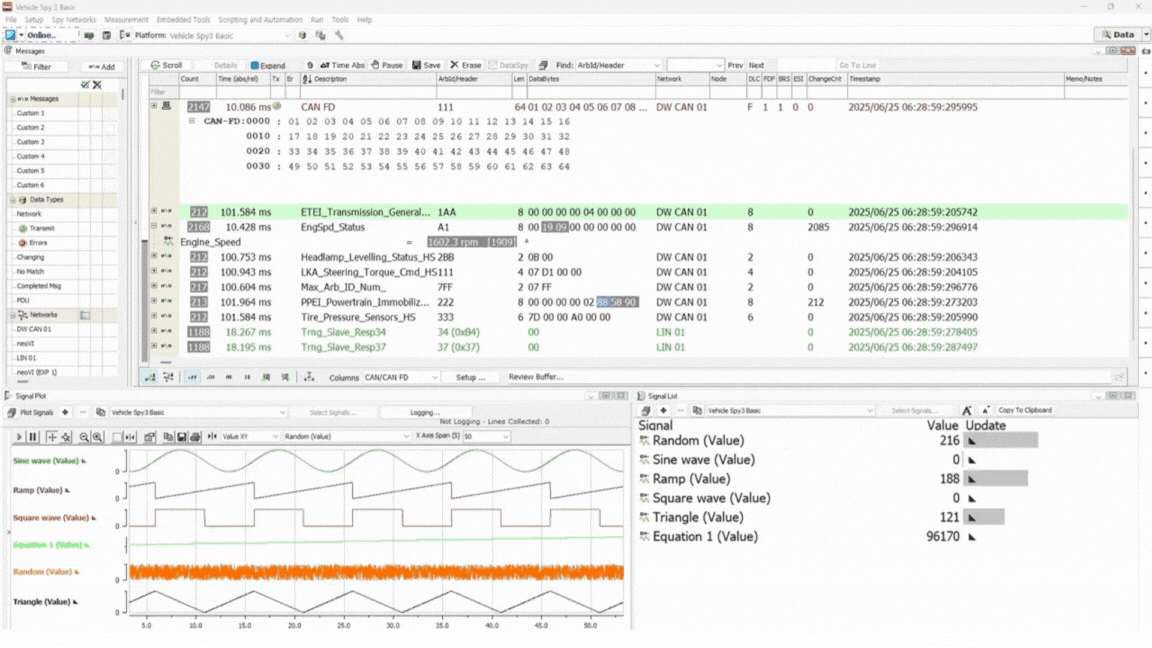Viewport: 1152px width, 648px height.
Task: Select the DW CAN 01 network item
Action: [x=33, y=329]
